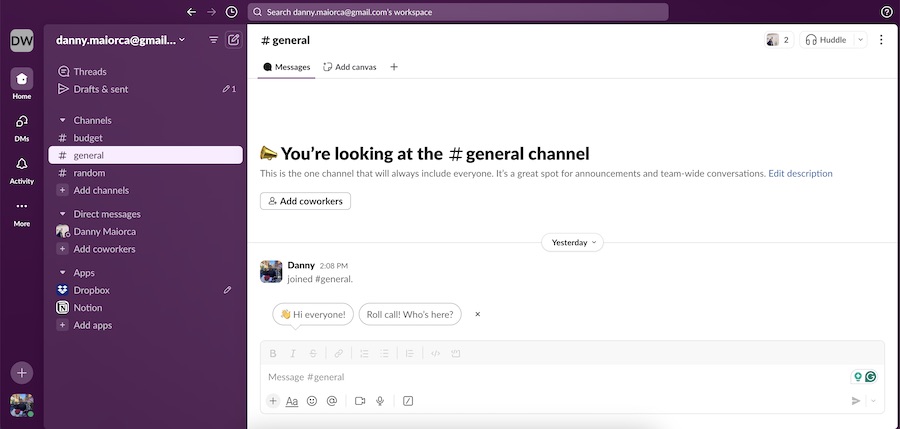Toggle italic formatting
The height and width of the screenshot is (429, 900).
coord(293,354)
